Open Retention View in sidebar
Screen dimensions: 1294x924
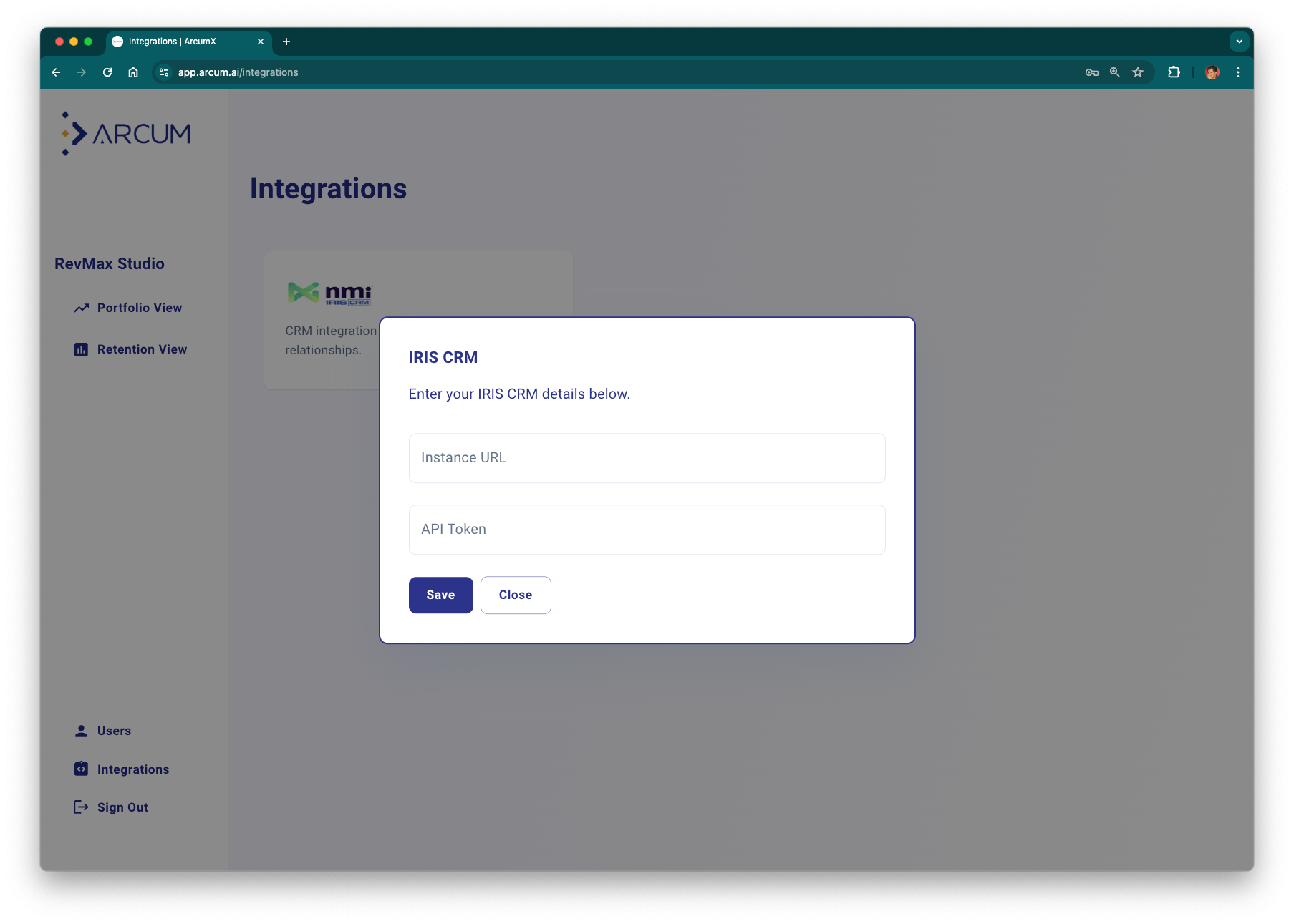point(142,349)
